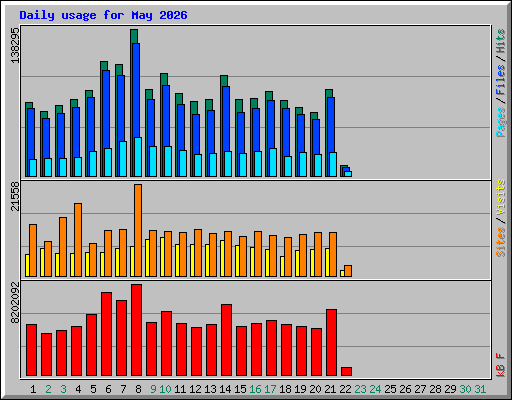The image size is (512, 400).
Task: Click day 9 on the x-axis
Action: [153, 389]
